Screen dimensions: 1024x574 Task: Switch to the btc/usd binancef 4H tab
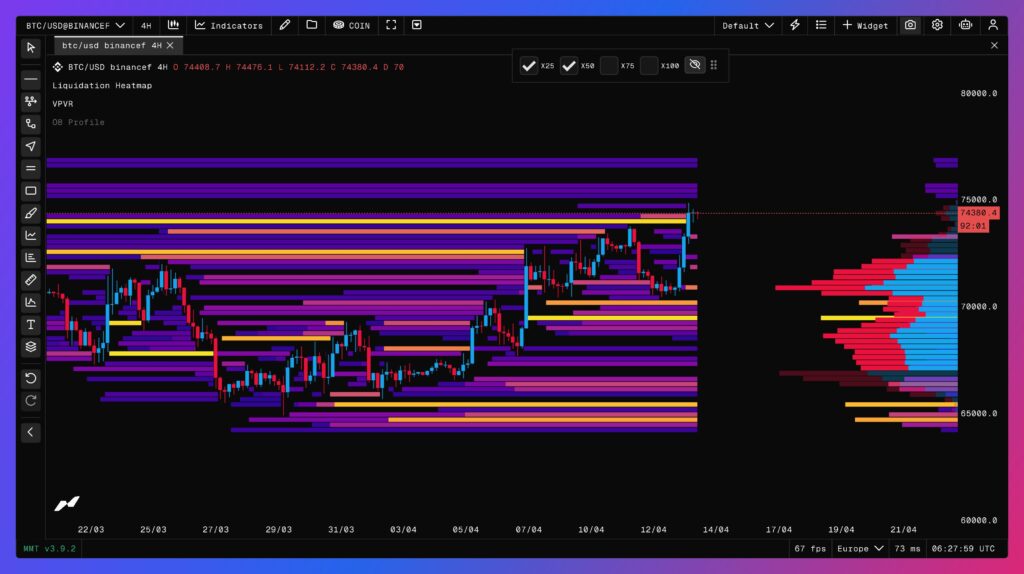[x=112, y=46]
